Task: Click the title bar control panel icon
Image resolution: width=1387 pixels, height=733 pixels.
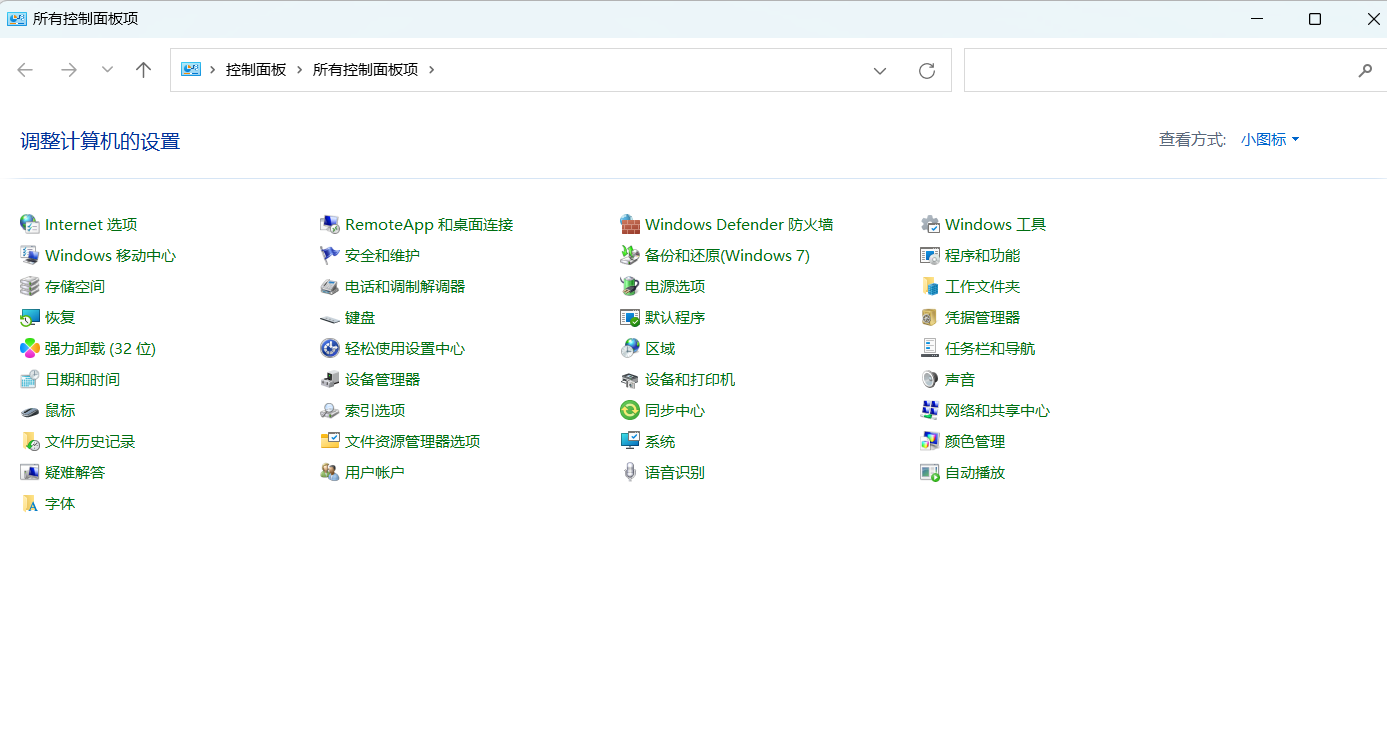Action: (17, 19)
